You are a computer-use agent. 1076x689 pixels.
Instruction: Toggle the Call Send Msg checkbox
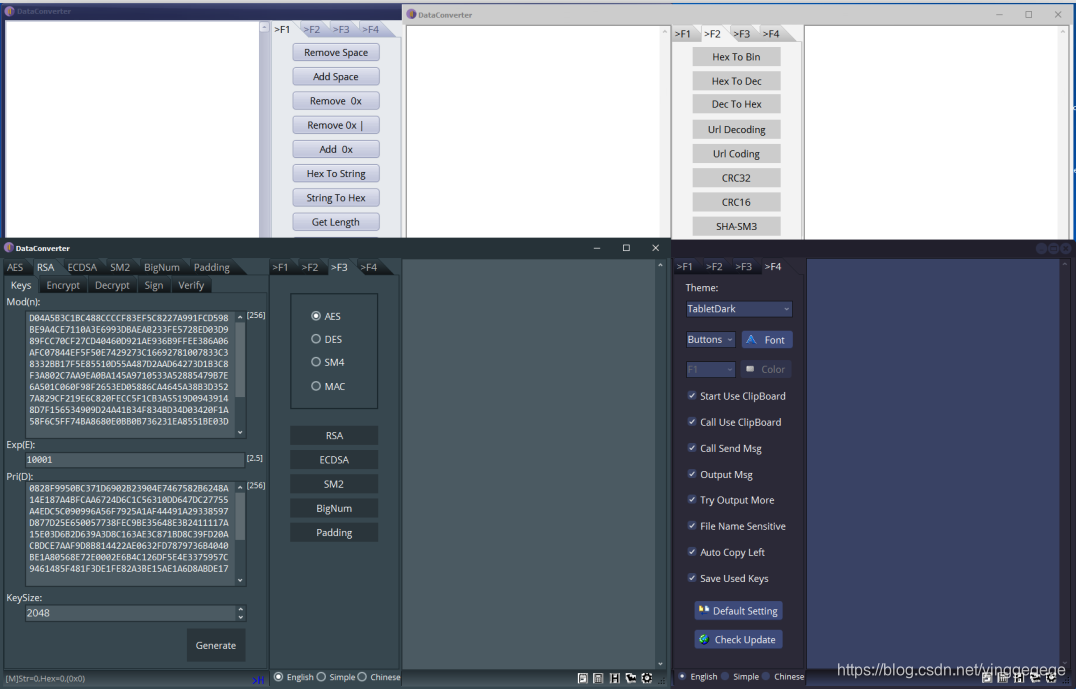tap(692, 447)
